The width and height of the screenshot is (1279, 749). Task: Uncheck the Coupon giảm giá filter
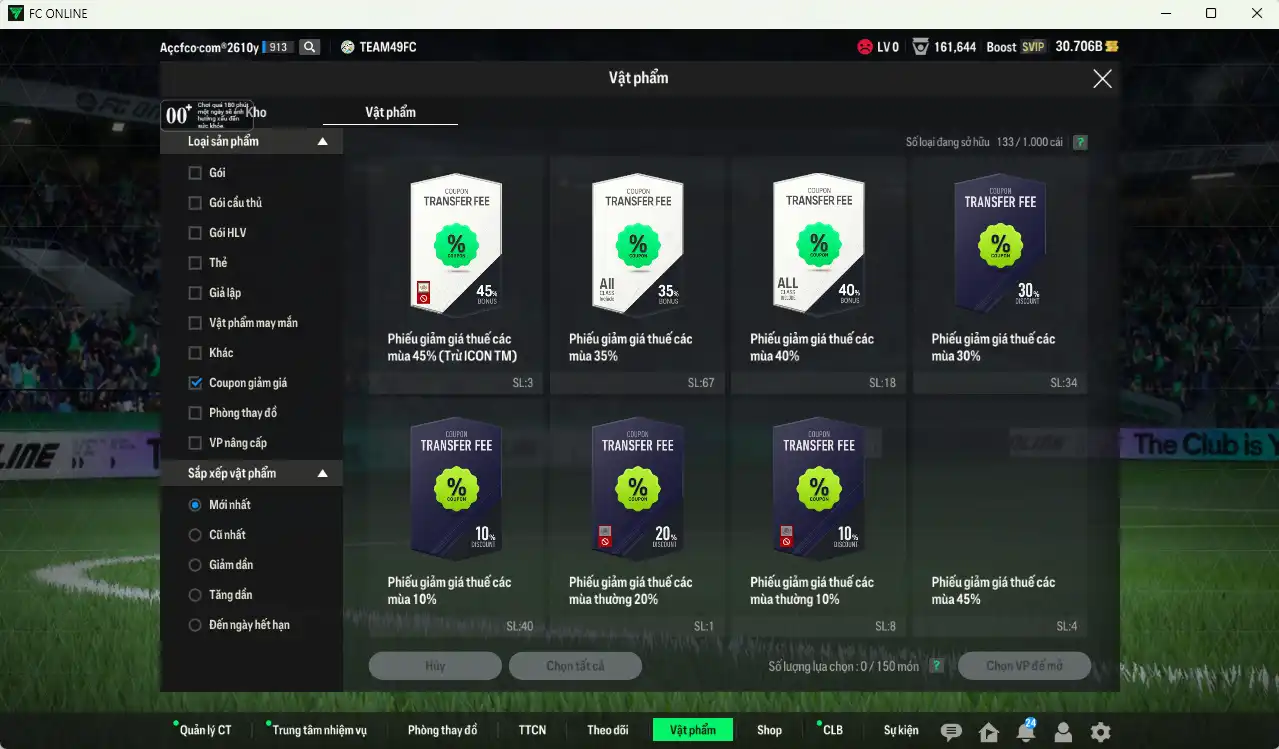pyautogui.click(x=195, y=383)
